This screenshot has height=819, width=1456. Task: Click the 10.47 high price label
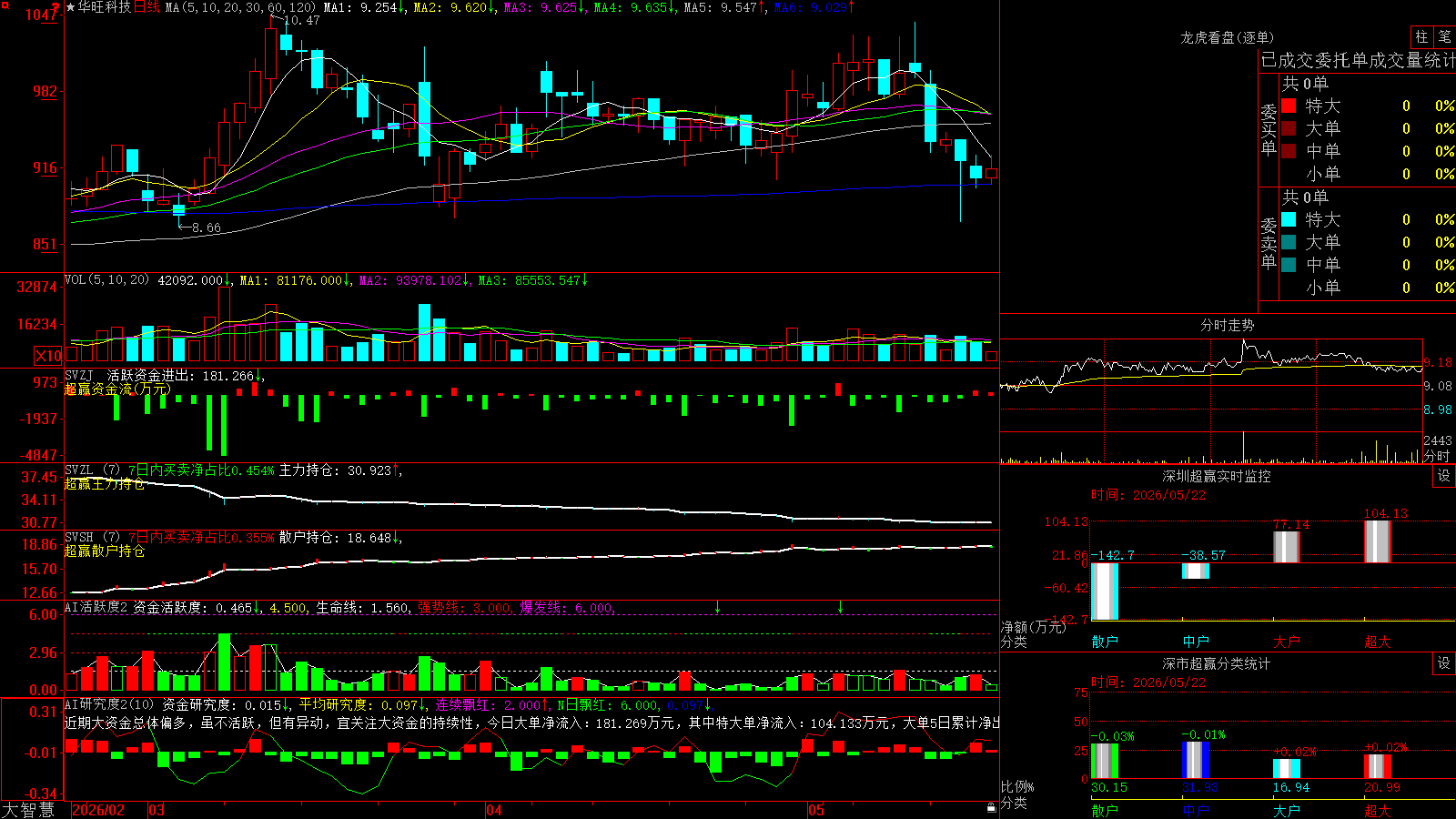coord(302,20)
